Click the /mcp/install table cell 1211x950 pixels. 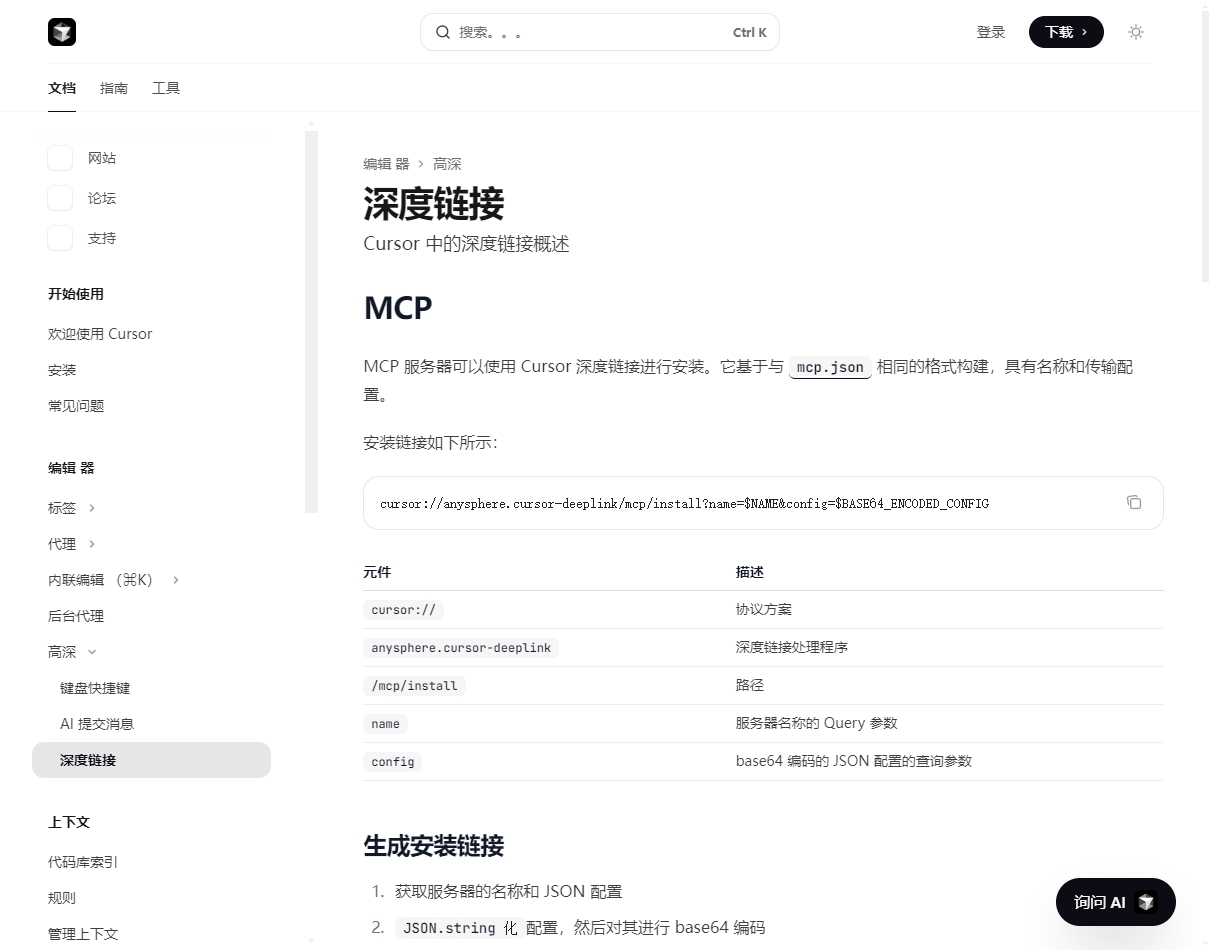[414, 685]
